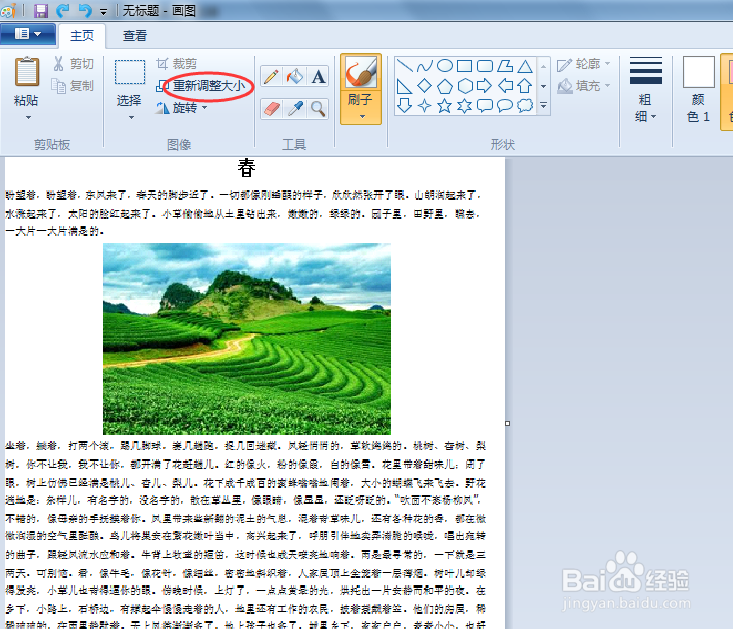Click the Select rectangle icon

click(129, 72)
